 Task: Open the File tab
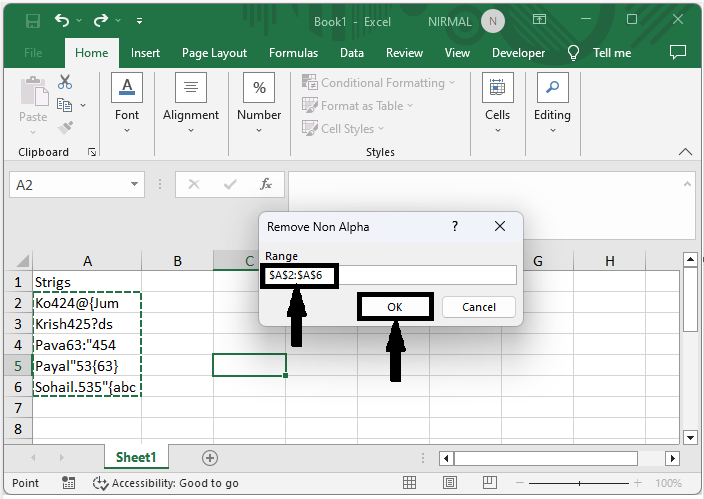[33, 53]
